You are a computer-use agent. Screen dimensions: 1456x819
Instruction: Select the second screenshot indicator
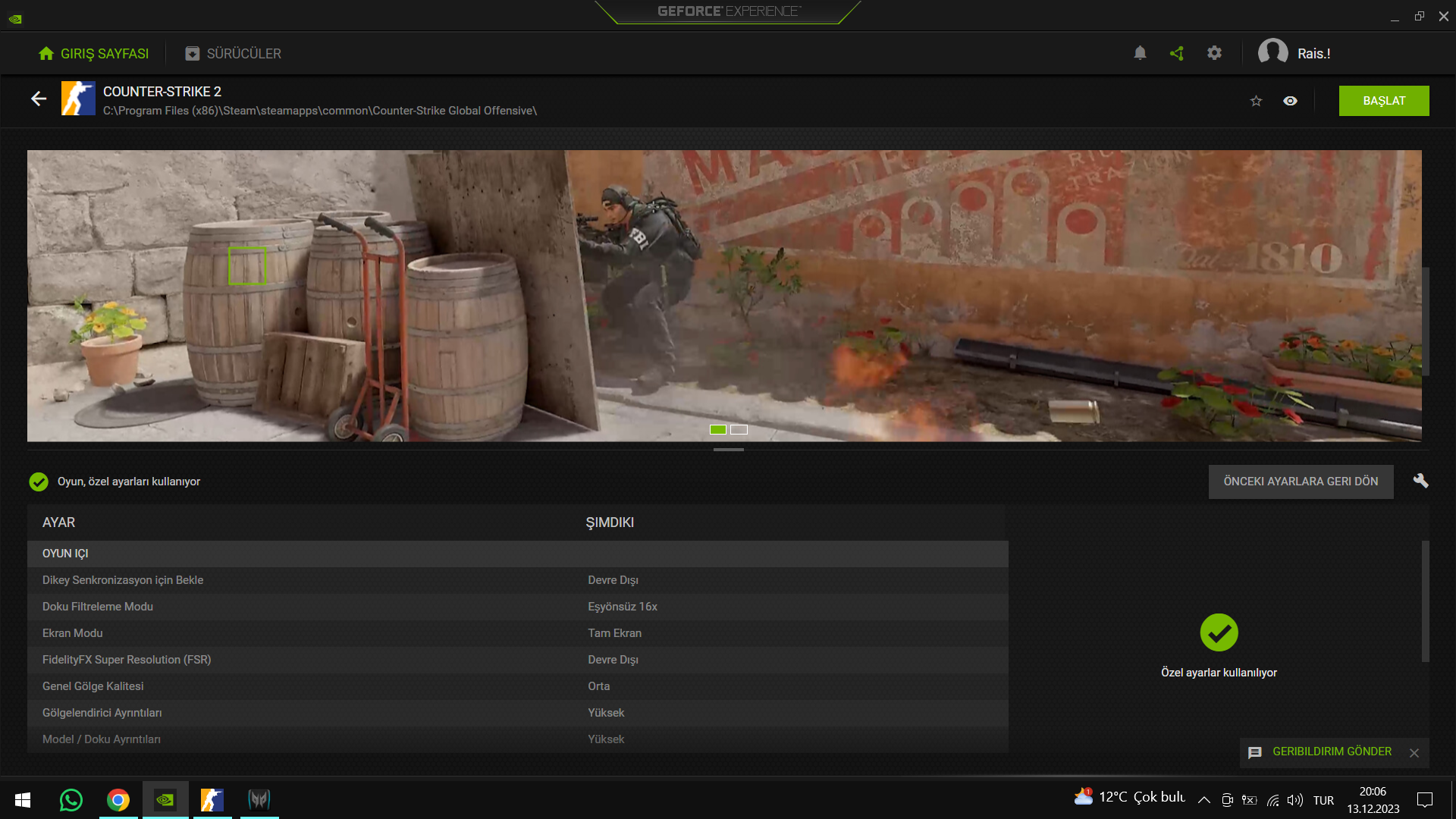[739, 430]
